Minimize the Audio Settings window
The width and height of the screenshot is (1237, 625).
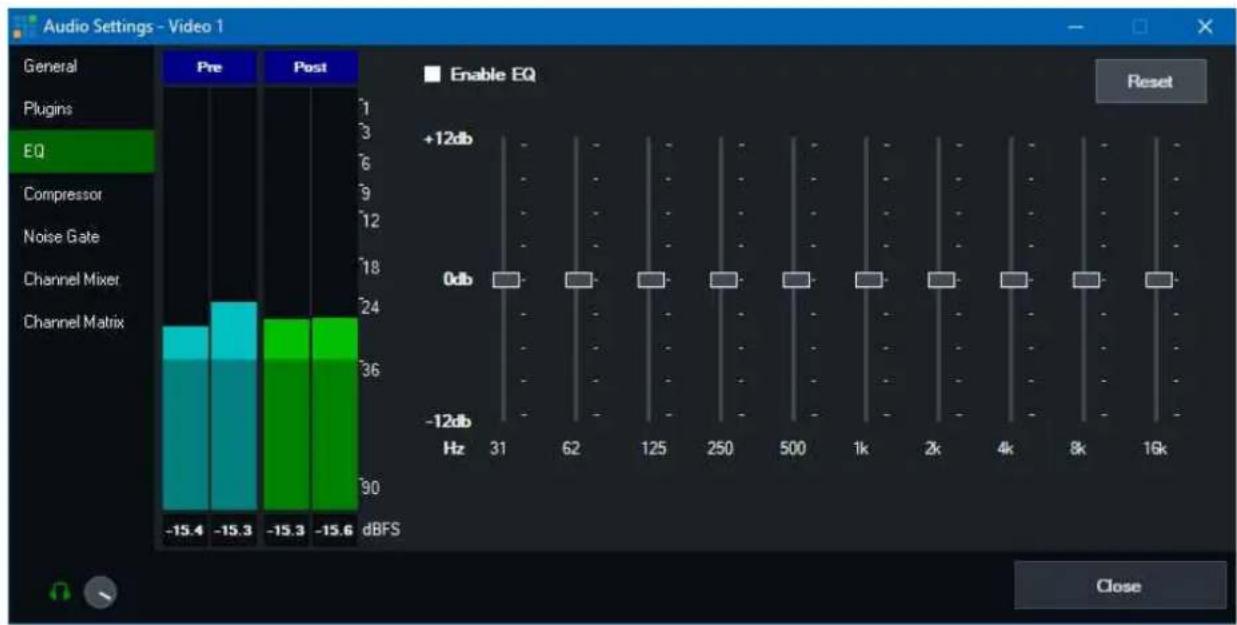(1076, 27)
